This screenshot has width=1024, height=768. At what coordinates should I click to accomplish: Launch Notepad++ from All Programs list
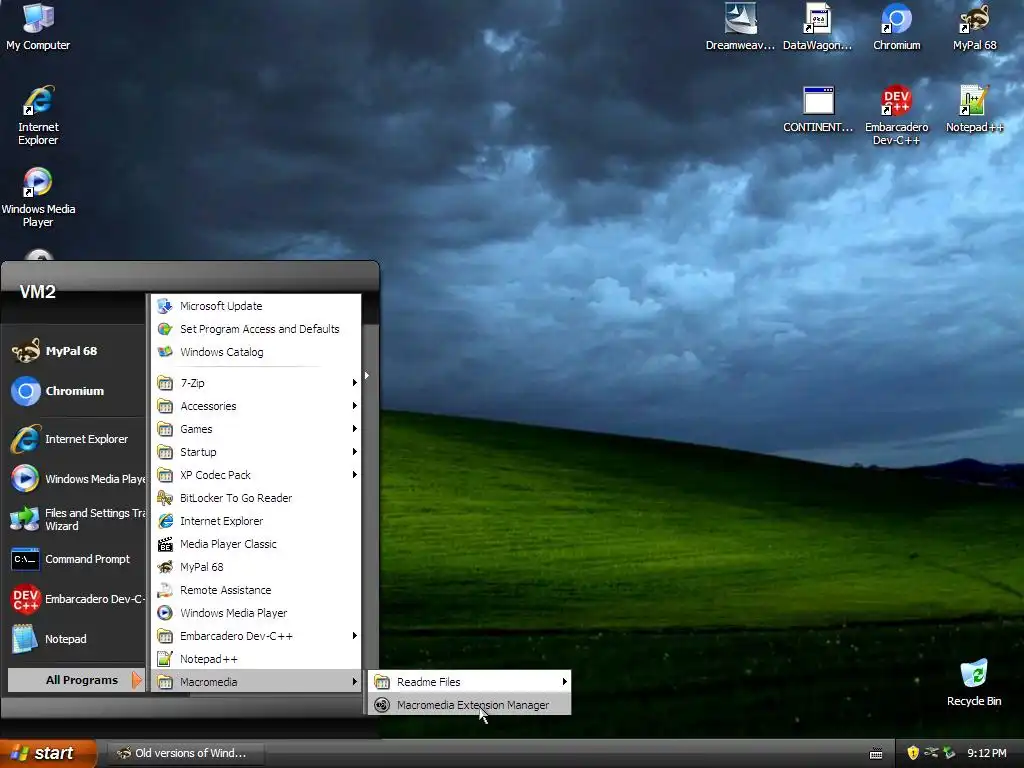256,659
